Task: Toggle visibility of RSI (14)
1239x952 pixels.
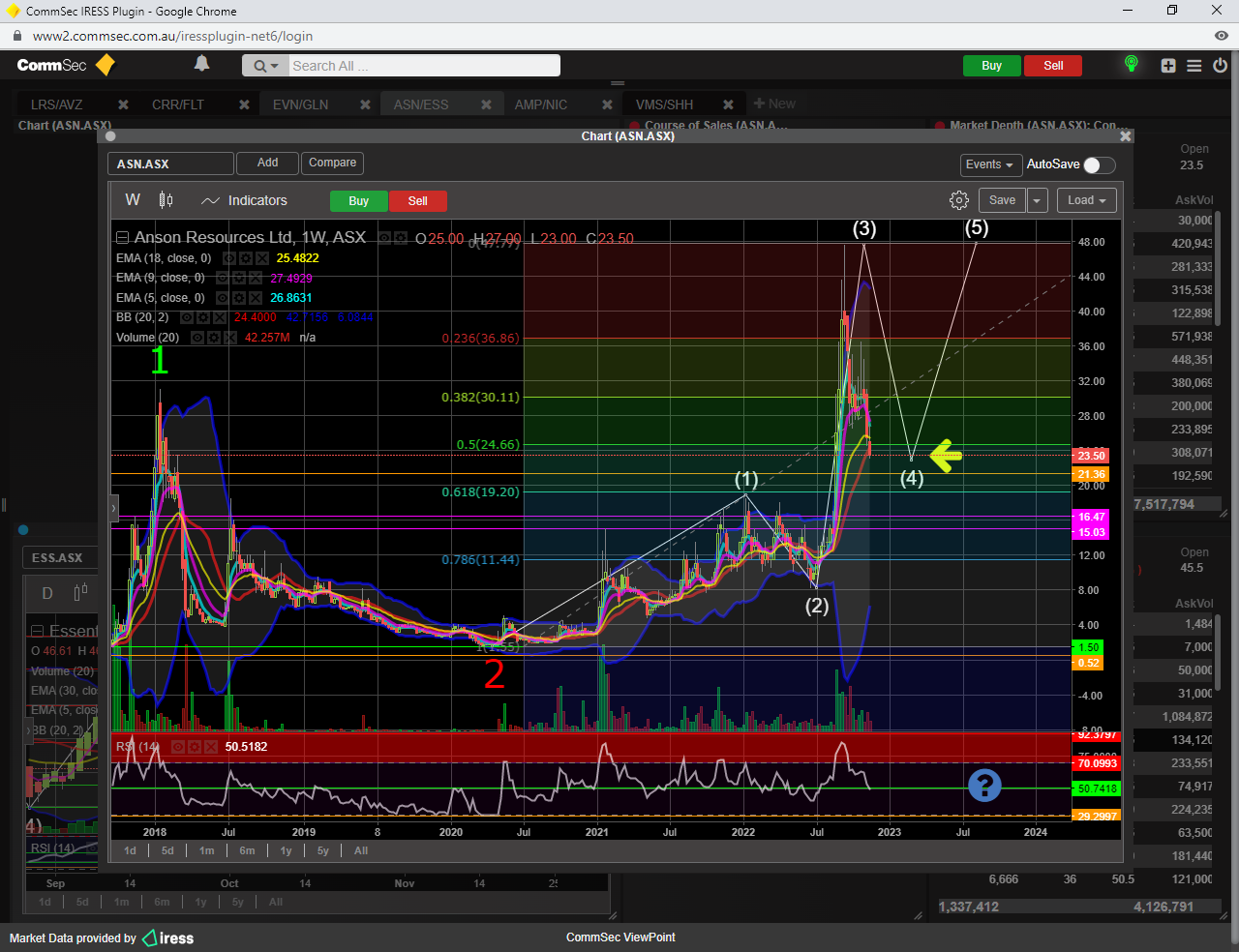Action: (x=177, y=747)
